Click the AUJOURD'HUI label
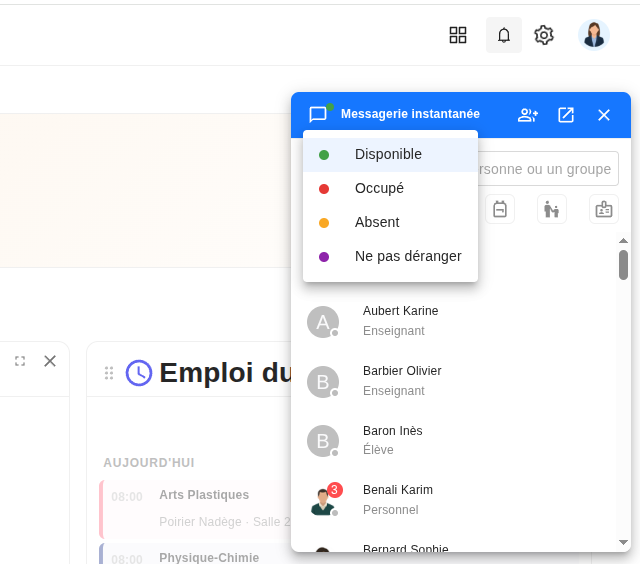640x564 pixels. pos(149,463)
